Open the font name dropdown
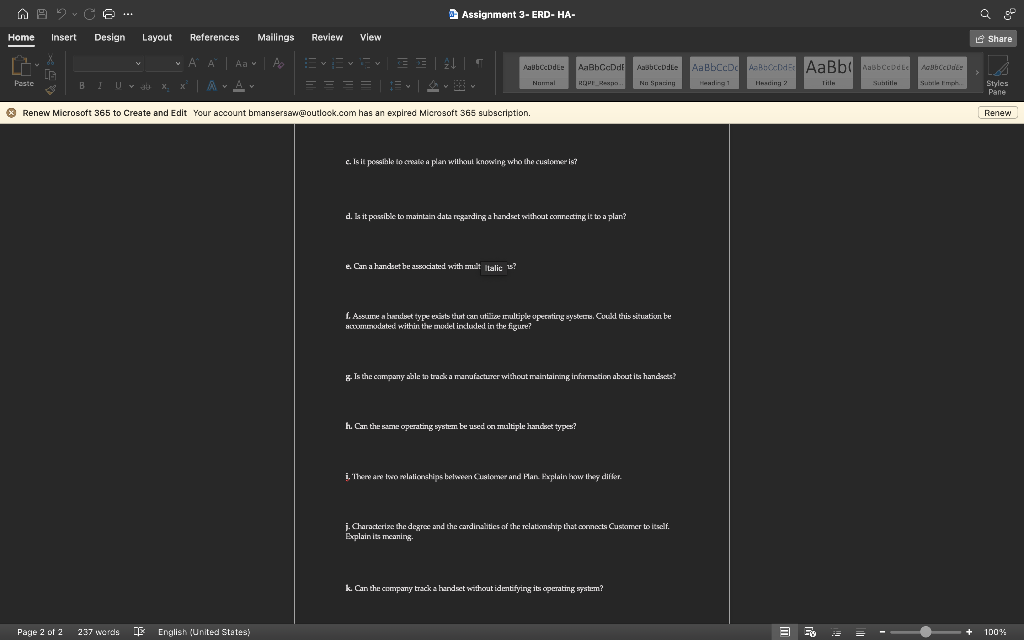1024x640 pixels. coord(138,63)
